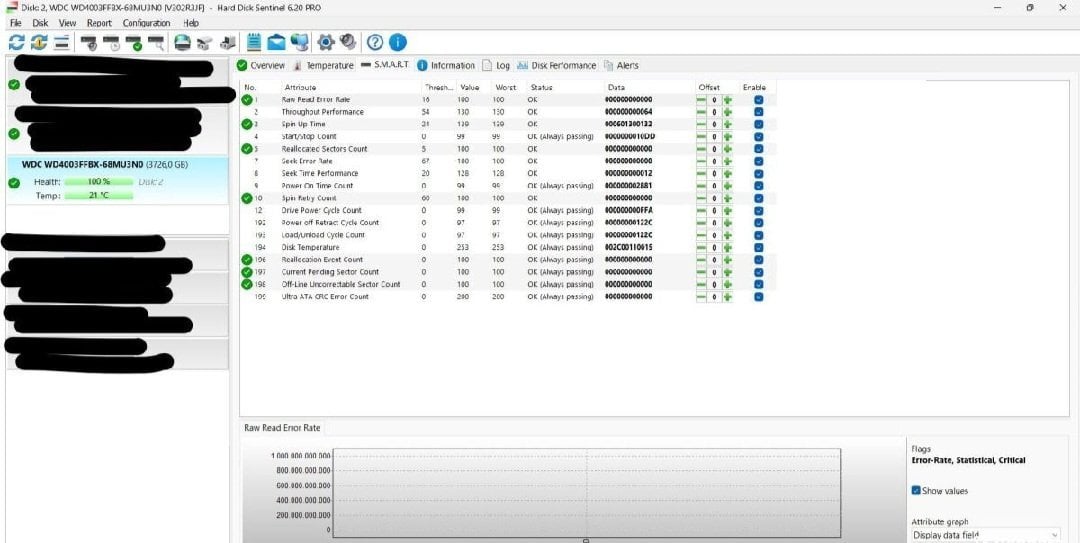Viewport: 1080px width, 543px height.
Task: Sort by the Data column header
Action: coord(616,88)
